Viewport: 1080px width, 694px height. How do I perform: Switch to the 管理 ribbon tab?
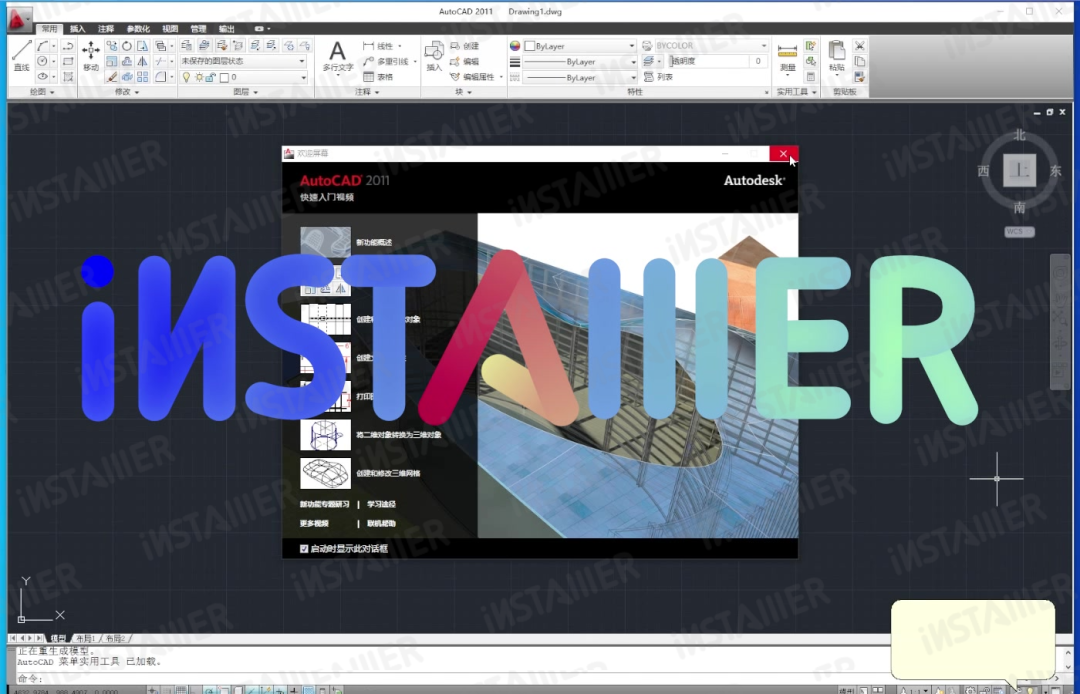click(198, 29)
